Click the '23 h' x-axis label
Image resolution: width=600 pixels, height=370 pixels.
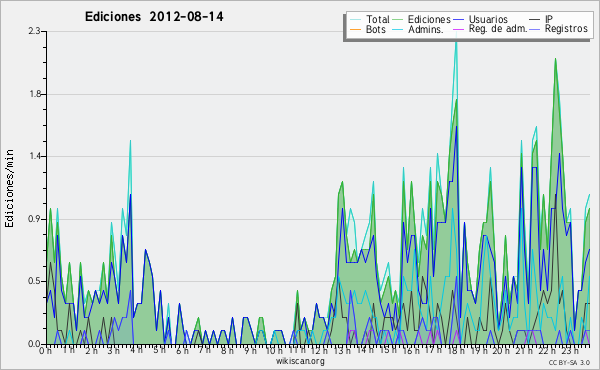pos(570,351)
